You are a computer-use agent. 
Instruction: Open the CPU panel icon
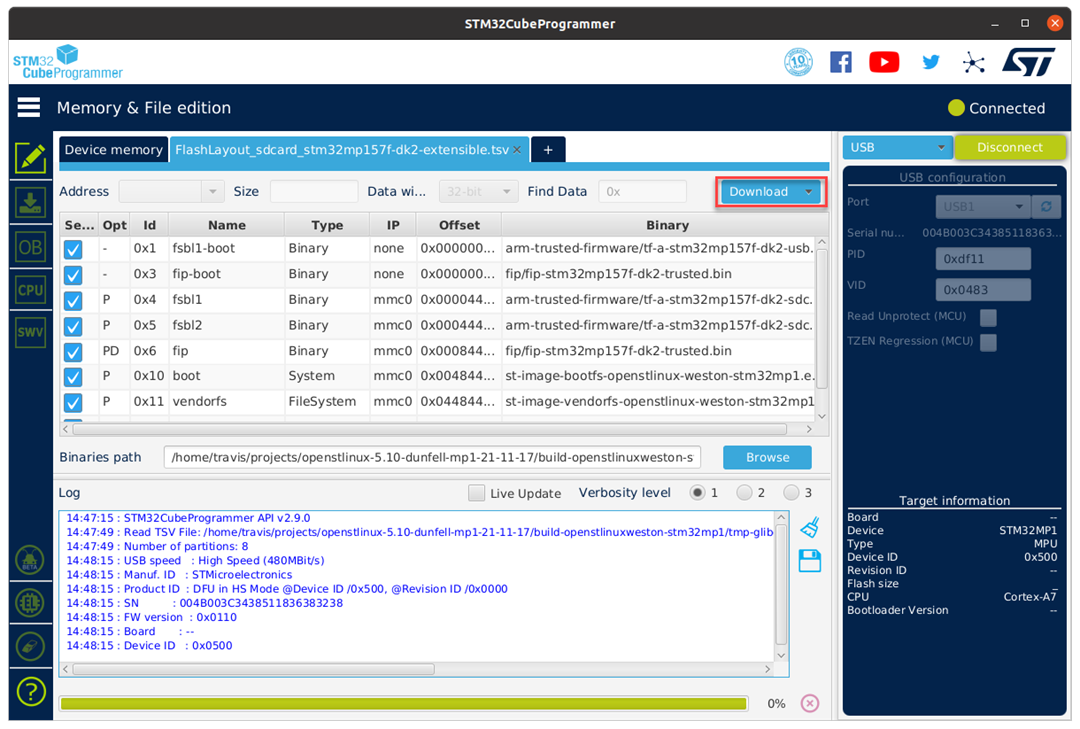pyautogui.click(x=30, y=289)
